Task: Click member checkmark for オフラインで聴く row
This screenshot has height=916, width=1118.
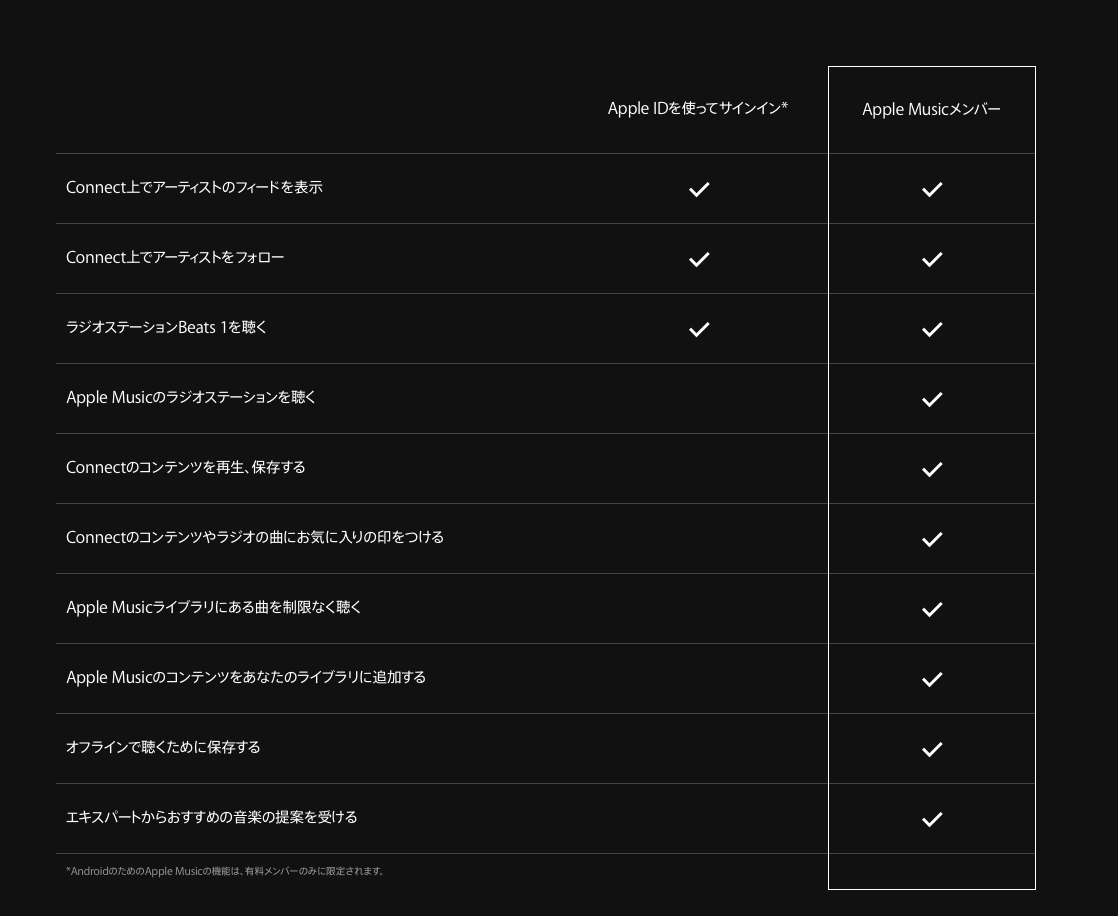Action: click(932, 749)
